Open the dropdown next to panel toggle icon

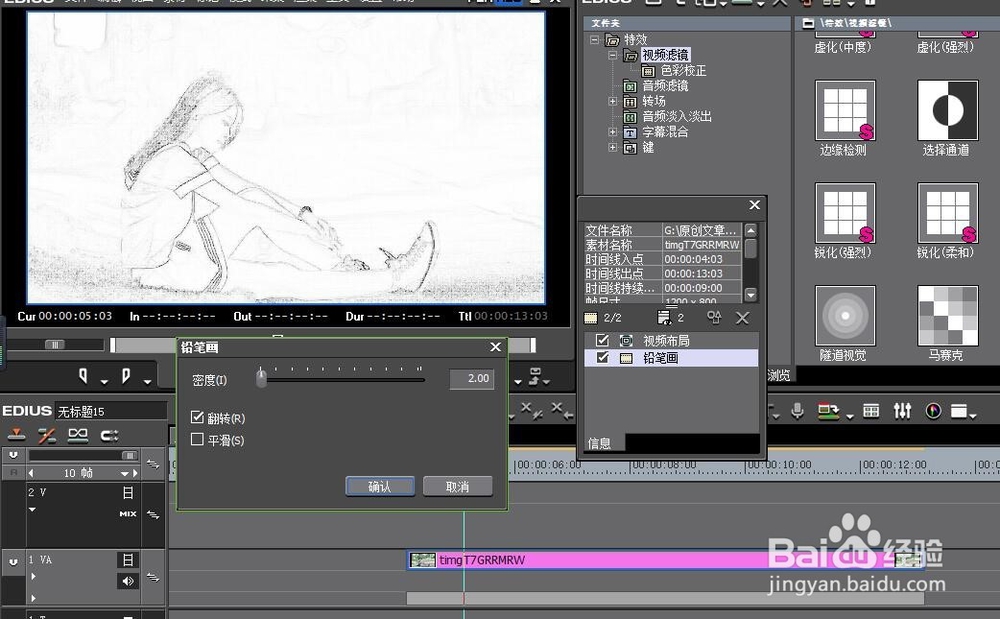(x=973, y=416)
